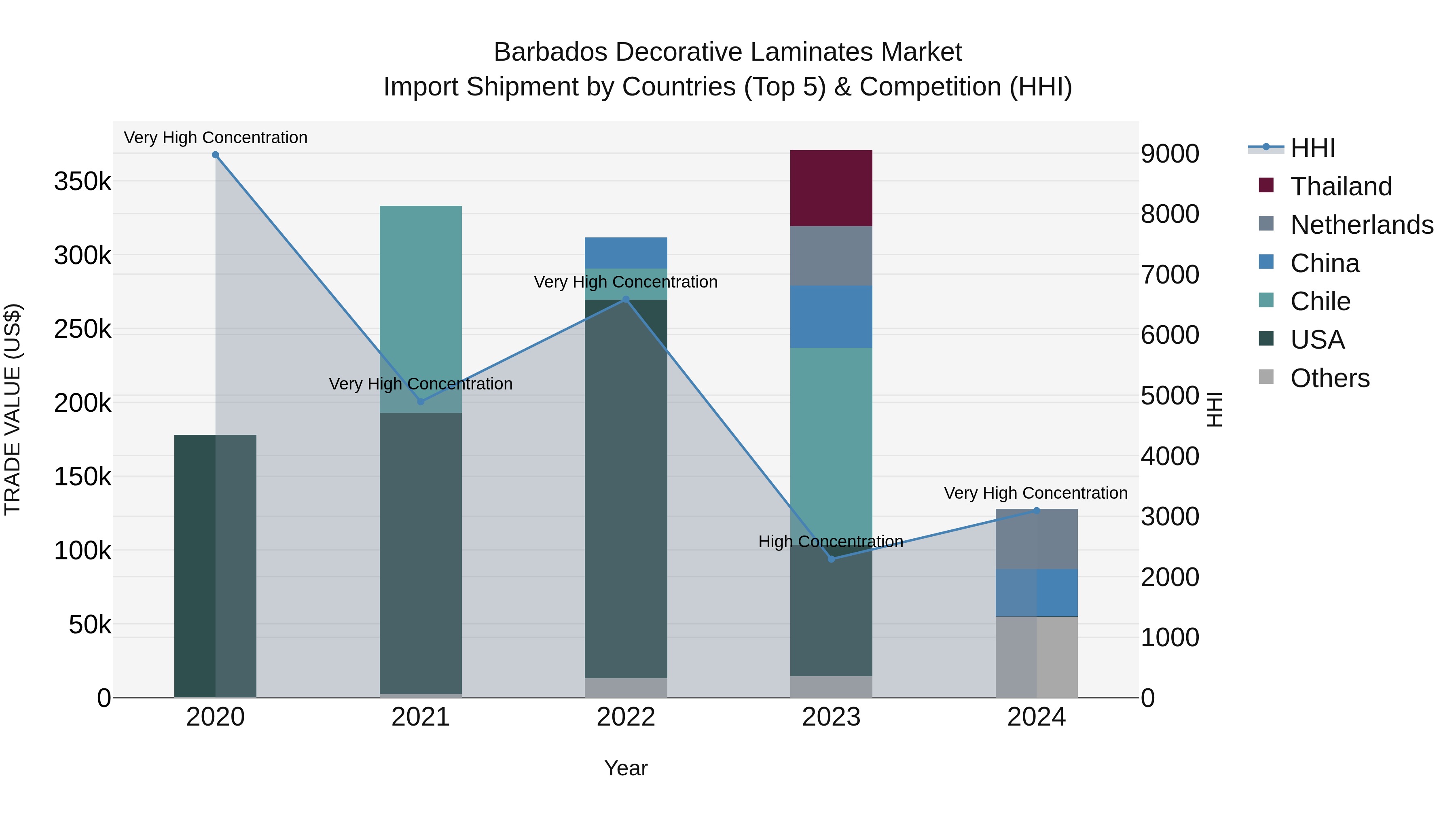This screenshot has width=1456, height=819.
Task: Toggle the USA legend entry
Action: (x=1302, y=340)
